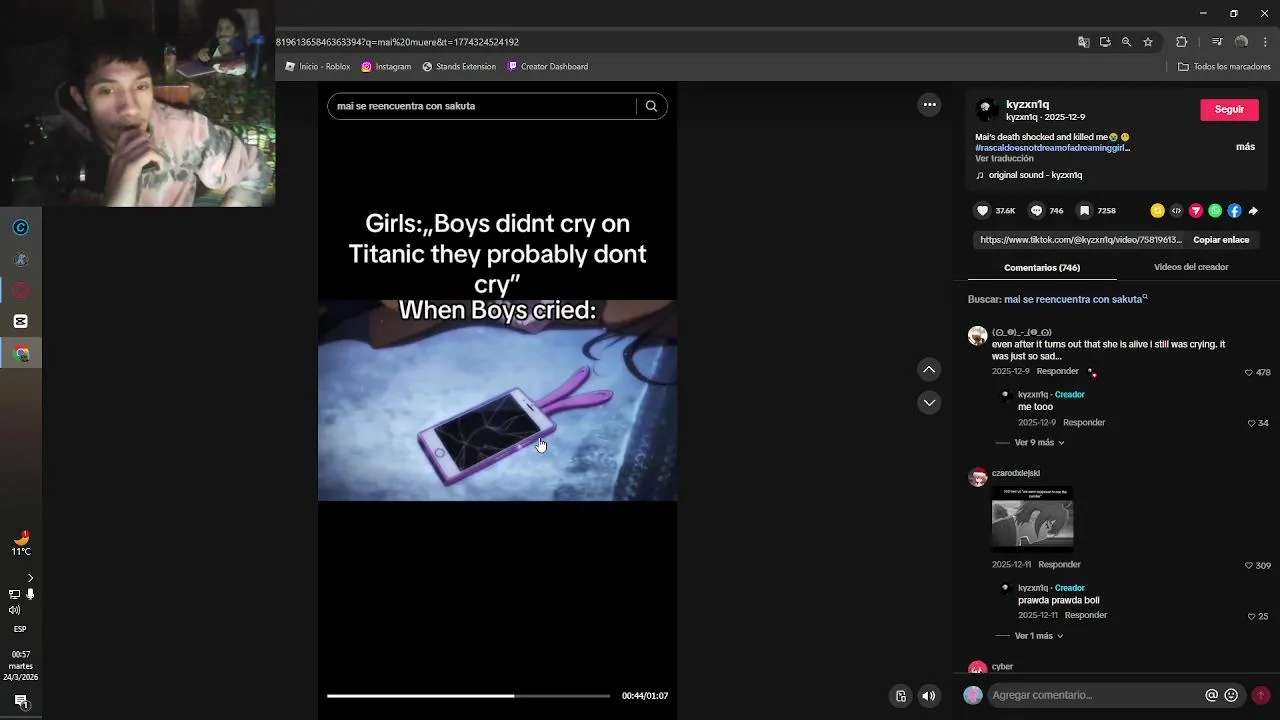1280x720 pixels.
Task: Share the video to WhatsApp
Action: point(1215,211)
